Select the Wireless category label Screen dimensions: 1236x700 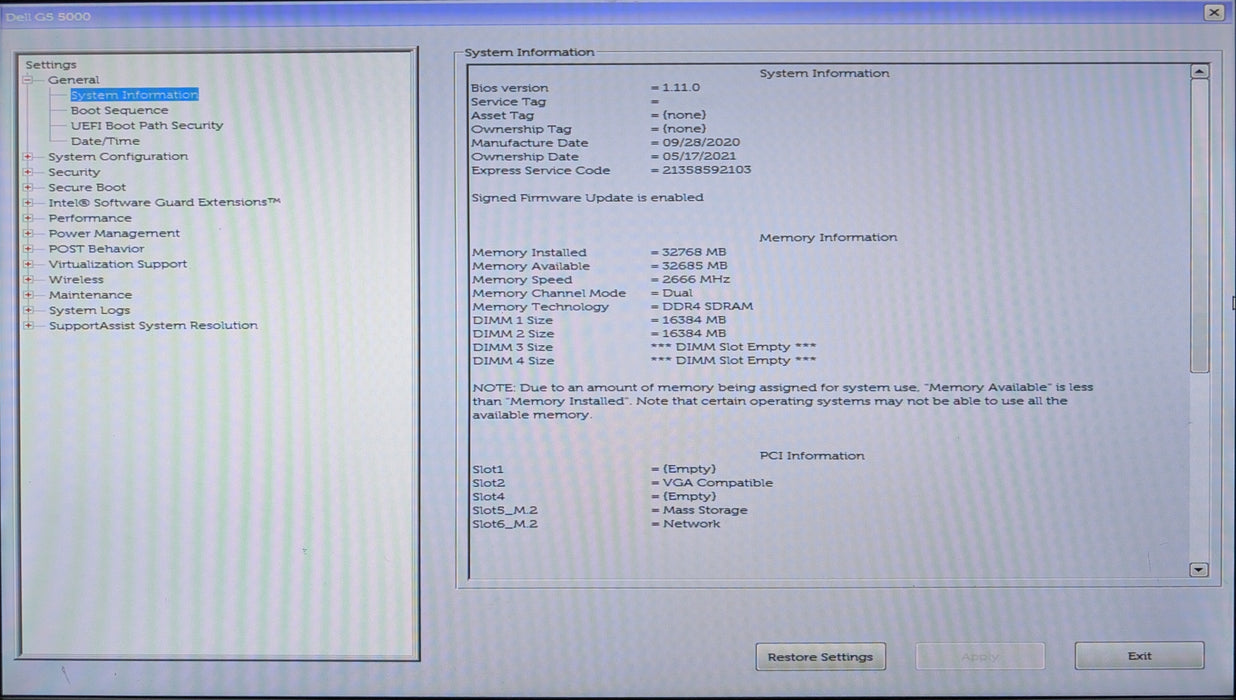point(76,280)
